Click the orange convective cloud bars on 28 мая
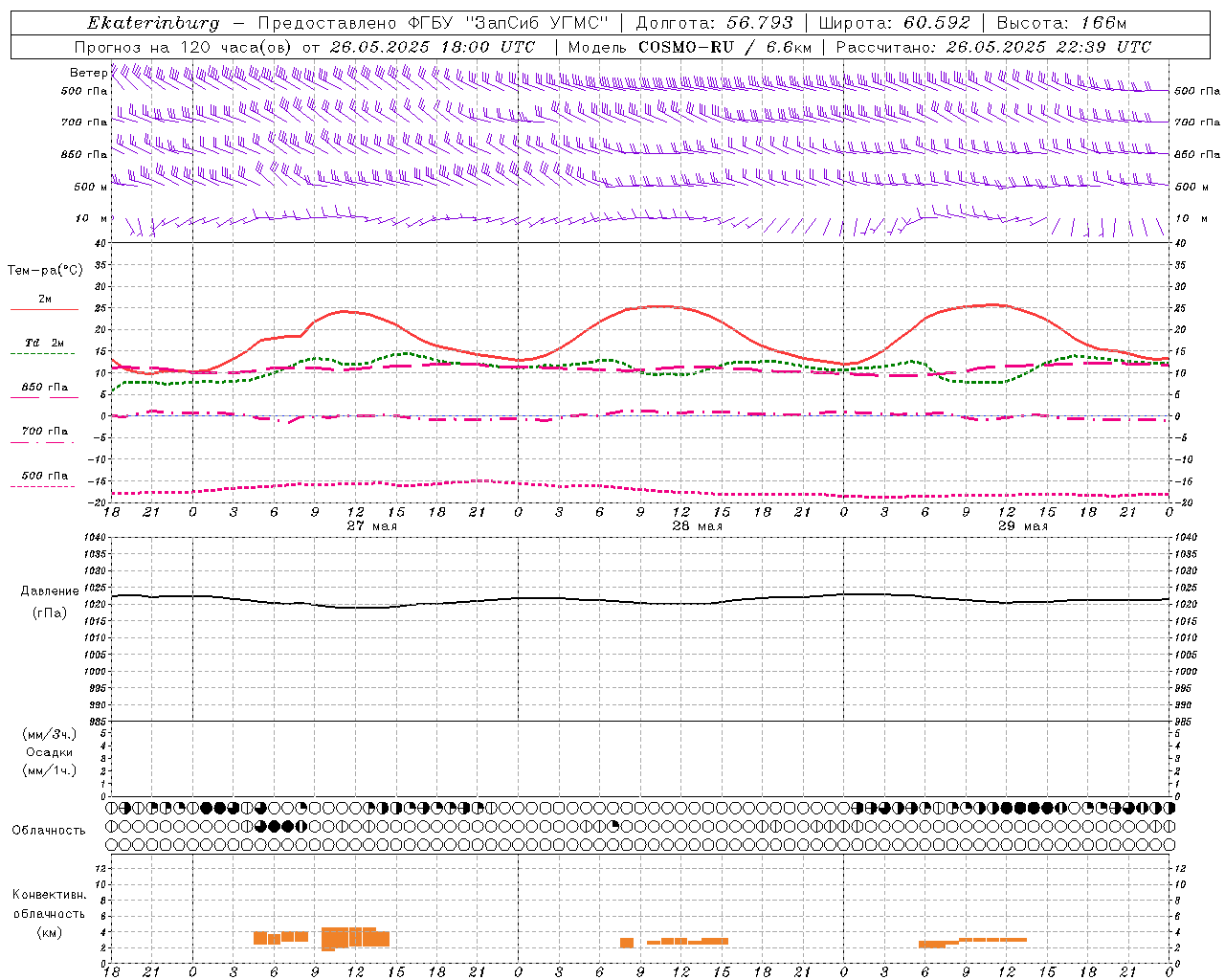Image resolution: width=1225 pixels, height=980 pixels. (674, 943)
